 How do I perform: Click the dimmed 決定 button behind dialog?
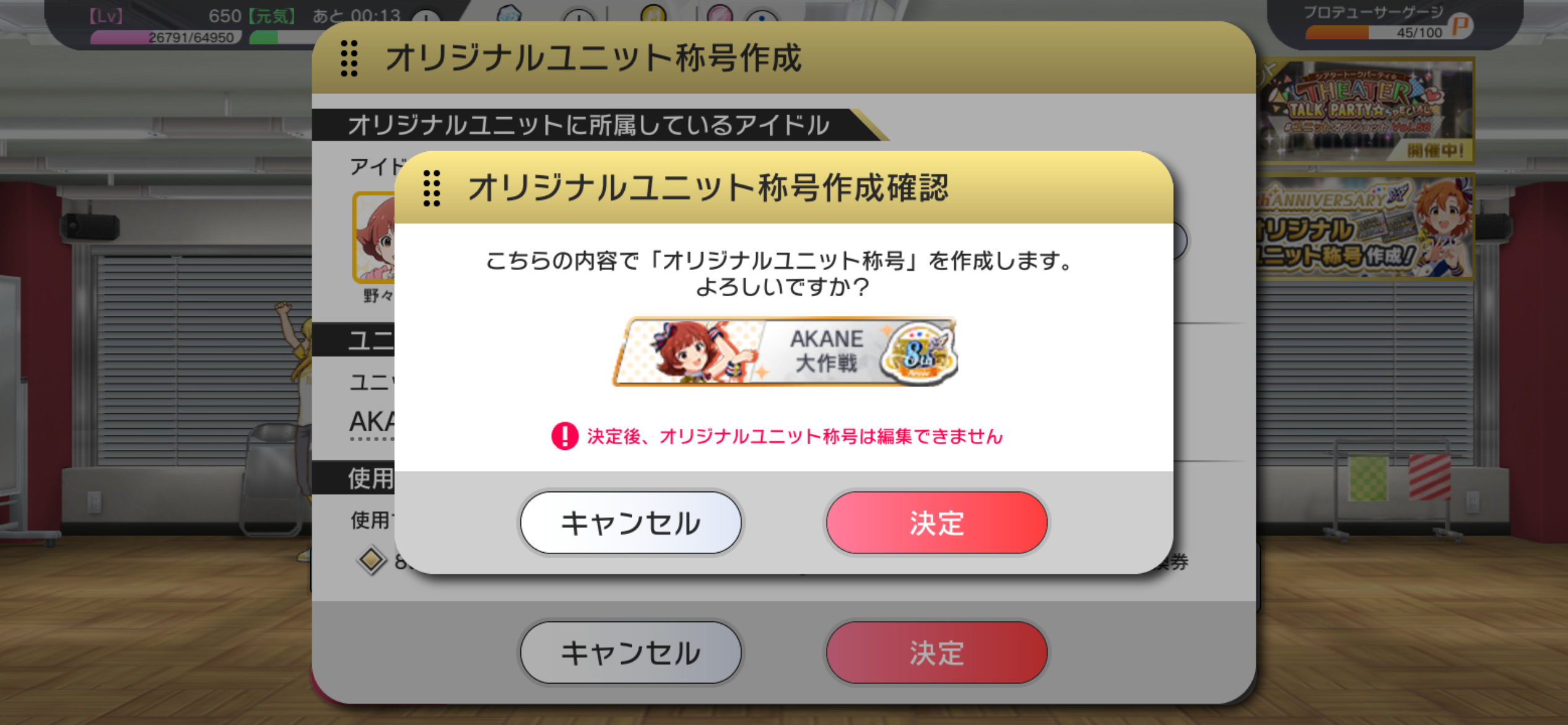click(936, 653)
